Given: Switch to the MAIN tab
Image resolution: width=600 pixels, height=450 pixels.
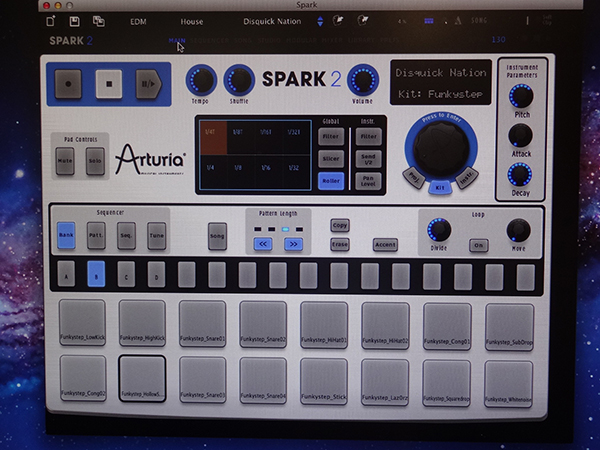Looking at the screenshot, I should [x=177, y=40].
